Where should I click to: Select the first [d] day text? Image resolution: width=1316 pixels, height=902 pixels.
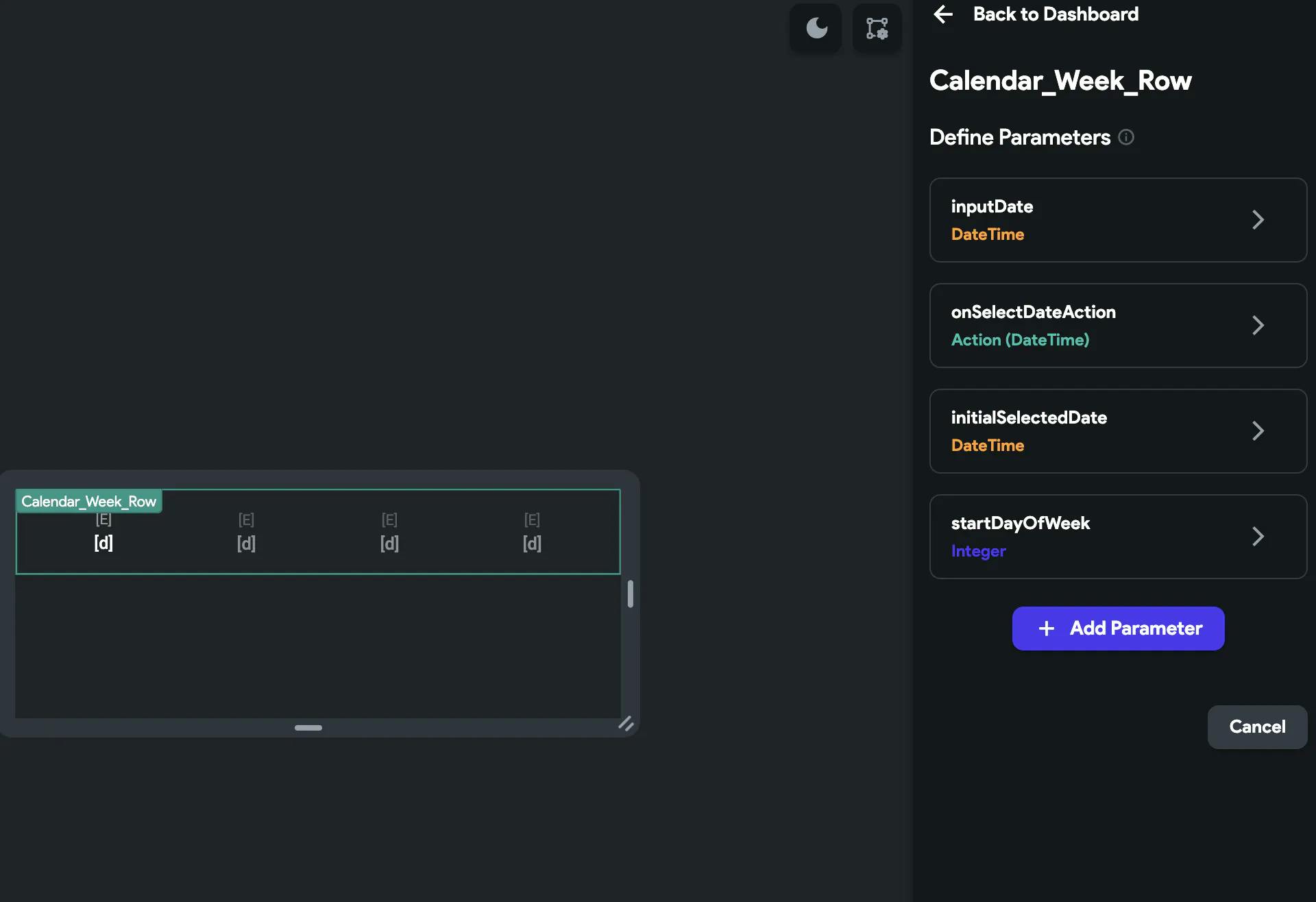(103, 544)
